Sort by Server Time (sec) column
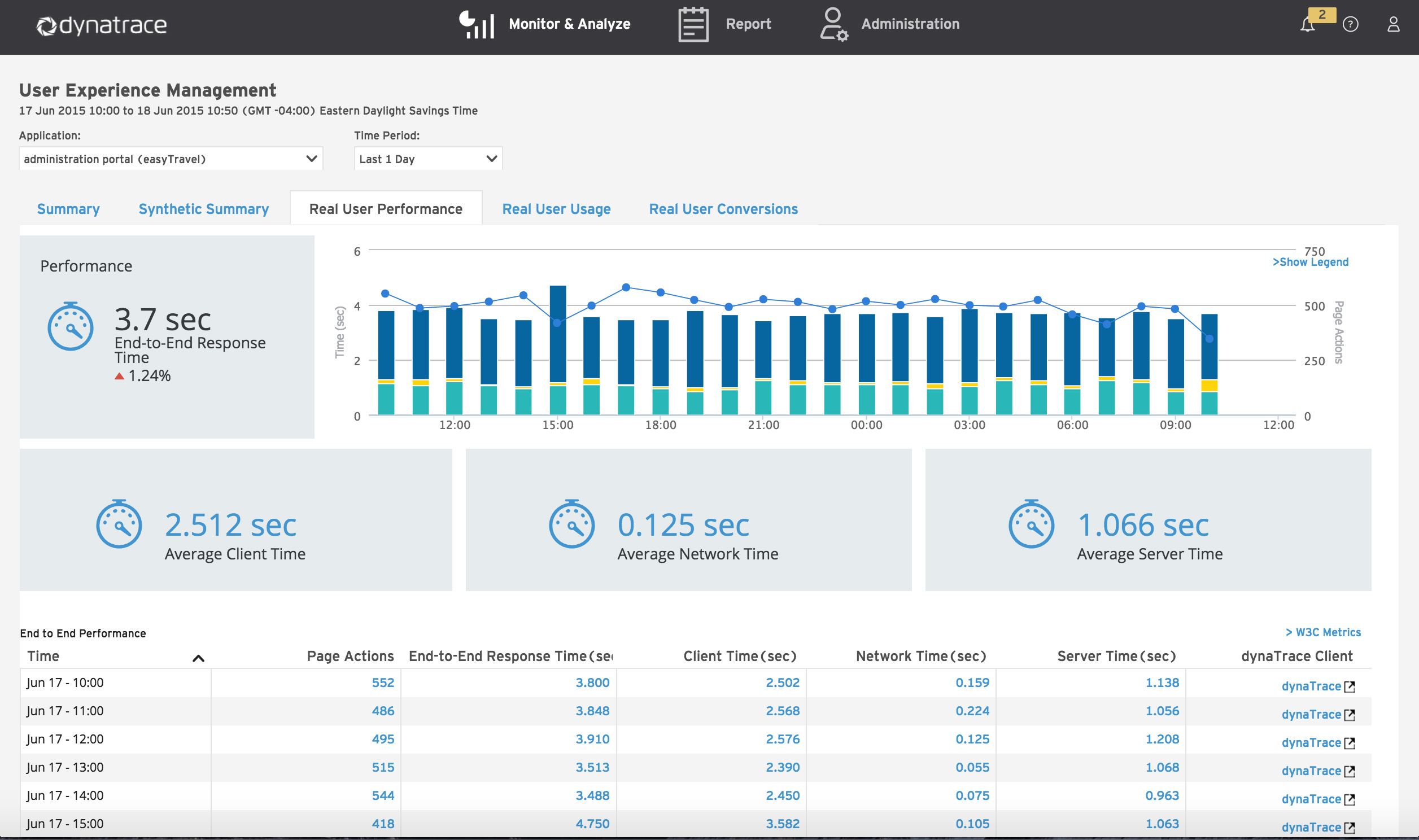 pos(1117,656)
